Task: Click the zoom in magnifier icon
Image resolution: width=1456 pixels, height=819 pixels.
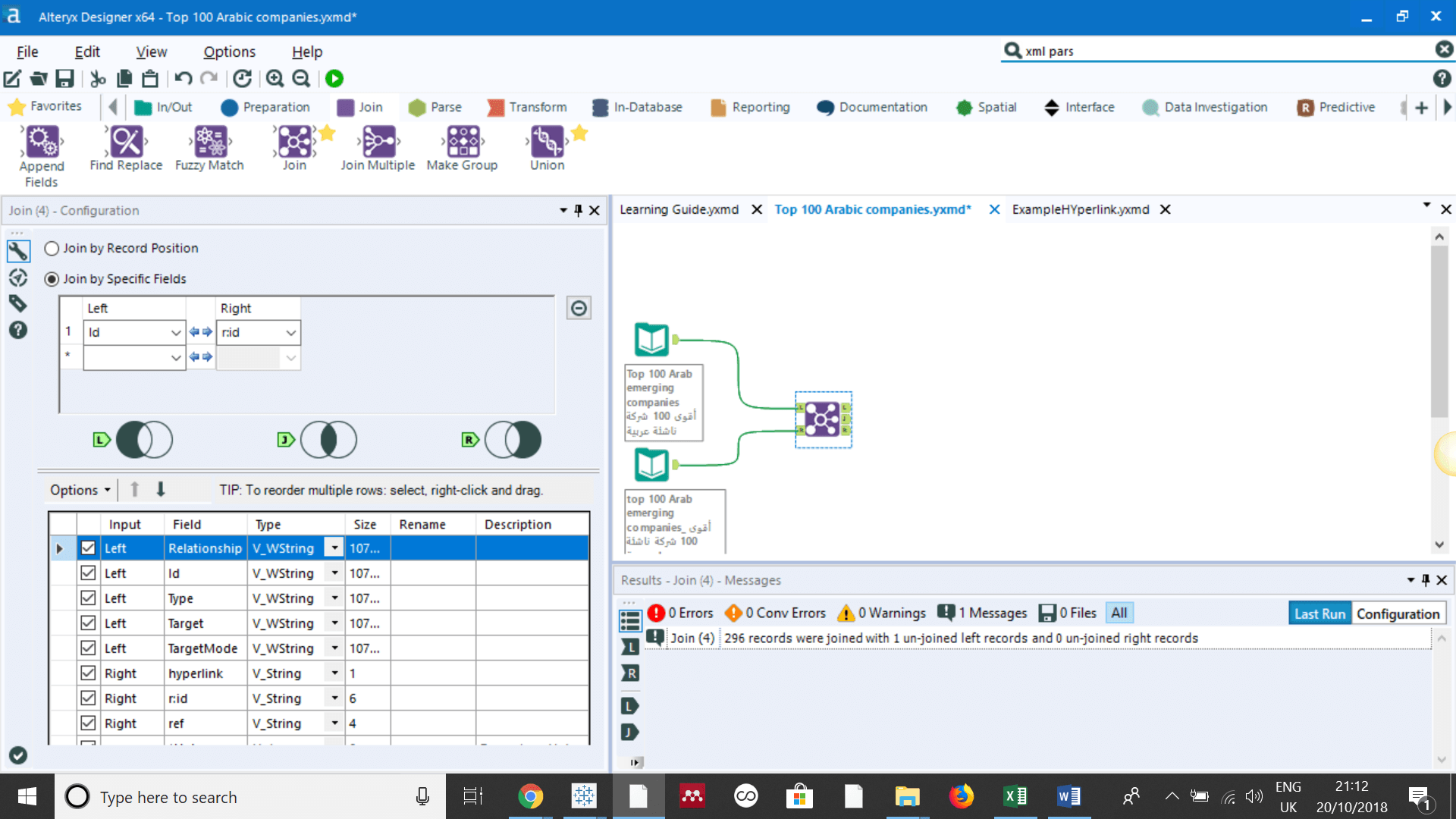Action: (x=275, y=78)
